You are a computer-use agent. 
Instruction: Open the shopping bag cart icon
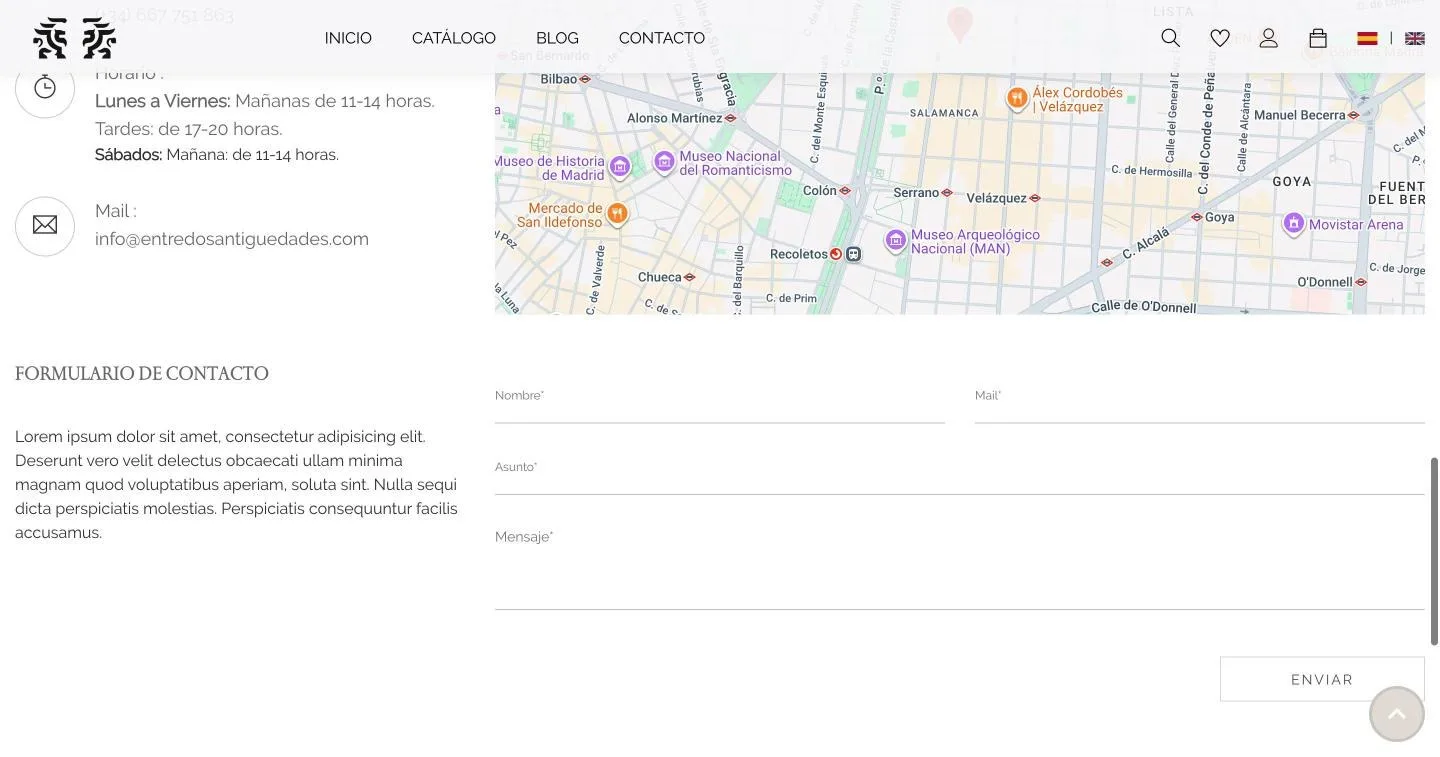click(x=1318, y=38)
